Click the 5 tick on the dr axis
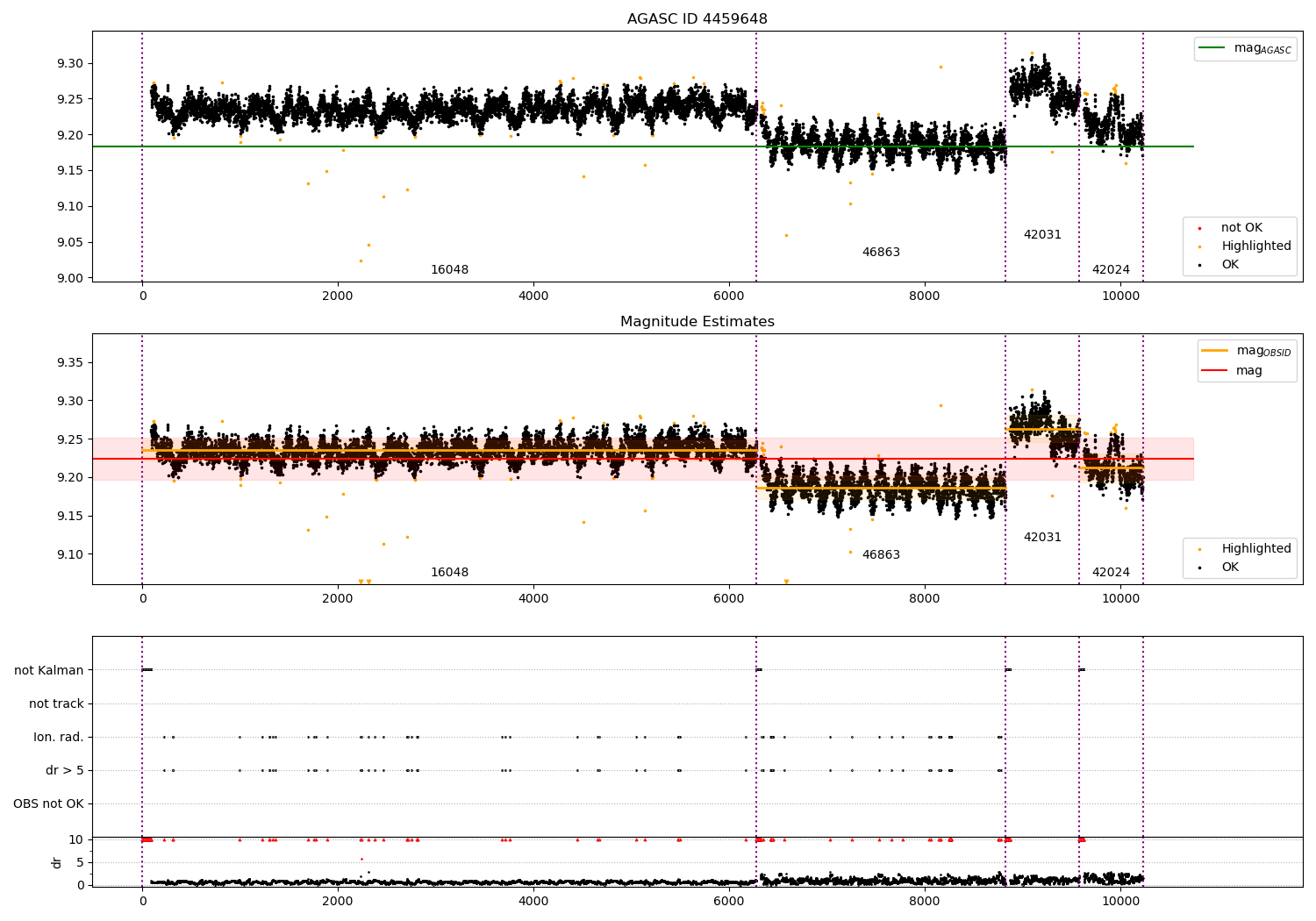The image size is (1316, 921). coord(81,863)
